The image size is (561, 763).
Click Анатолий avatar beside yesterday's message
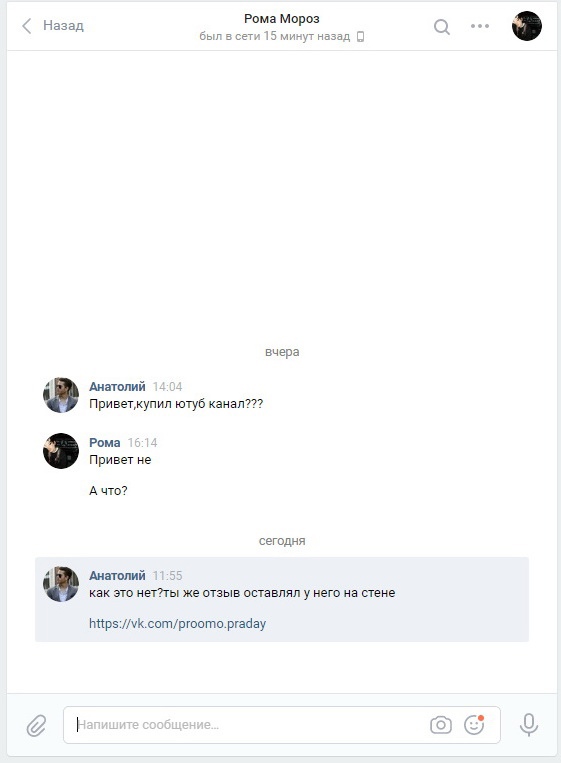point(61,395)
